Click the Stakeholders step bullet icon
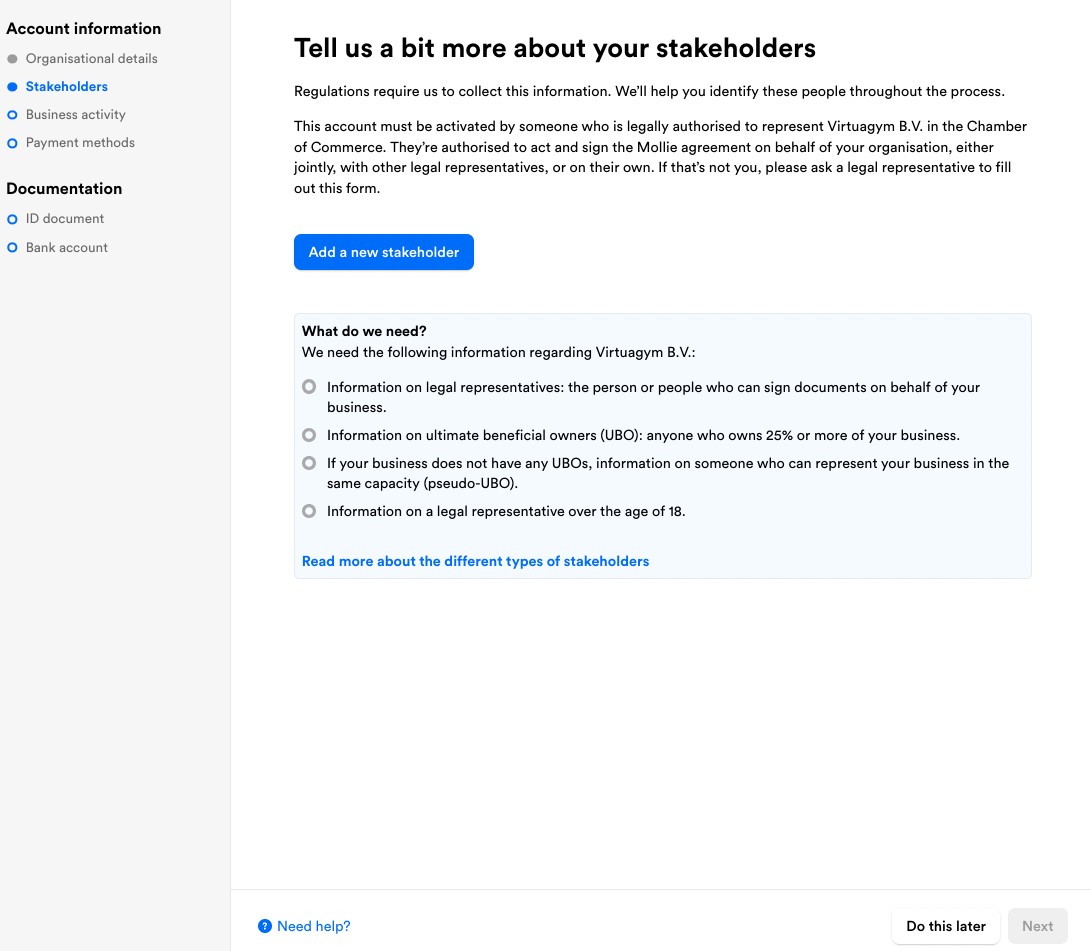 point(12,87)
